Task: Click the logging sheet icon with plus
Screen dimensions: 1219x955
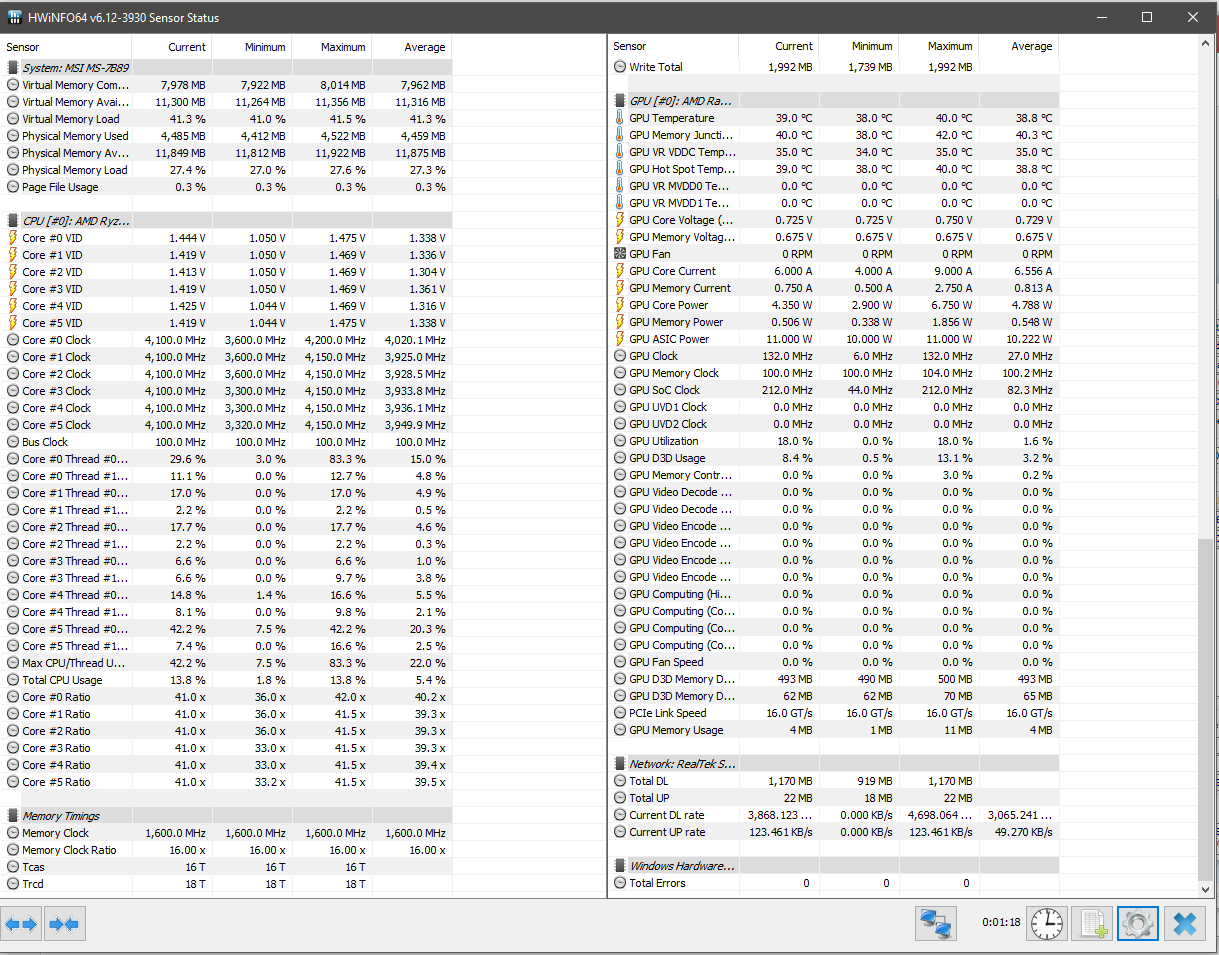Action: coord(1091,923)
